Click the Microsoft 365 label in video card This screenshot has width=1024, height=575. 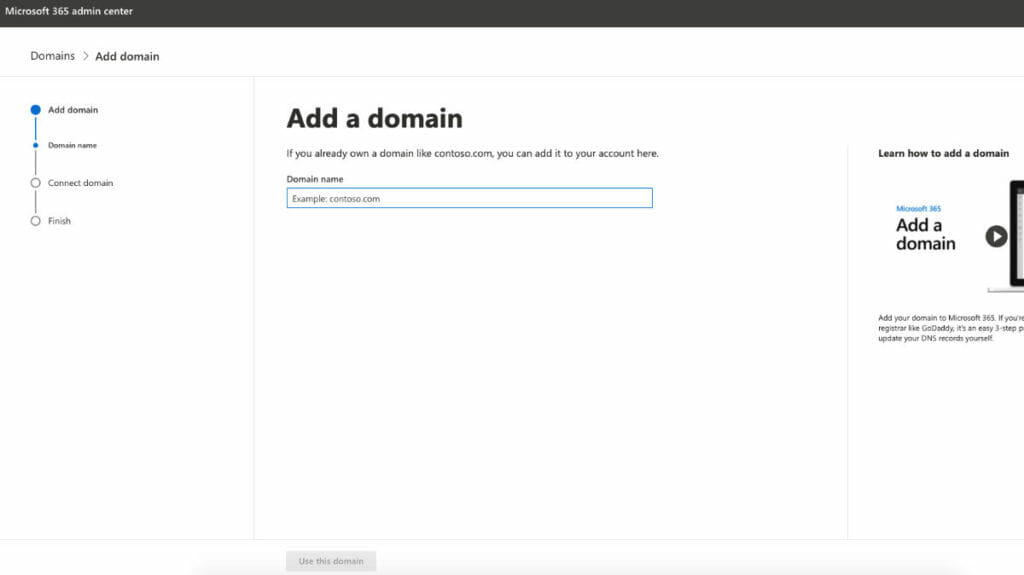pyautogui.click(x=918, y=208)
